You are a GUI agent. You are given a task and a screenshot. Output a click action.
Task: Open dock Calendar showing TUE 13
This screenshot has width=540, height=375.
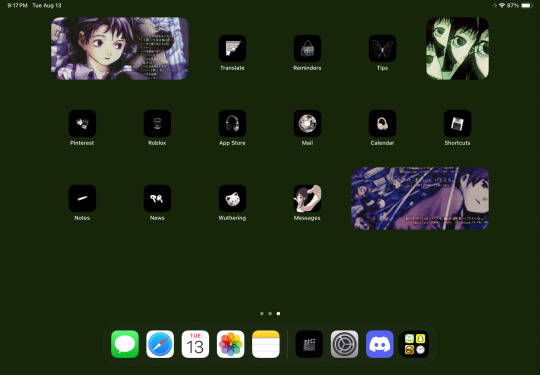[x=195, y=344]
